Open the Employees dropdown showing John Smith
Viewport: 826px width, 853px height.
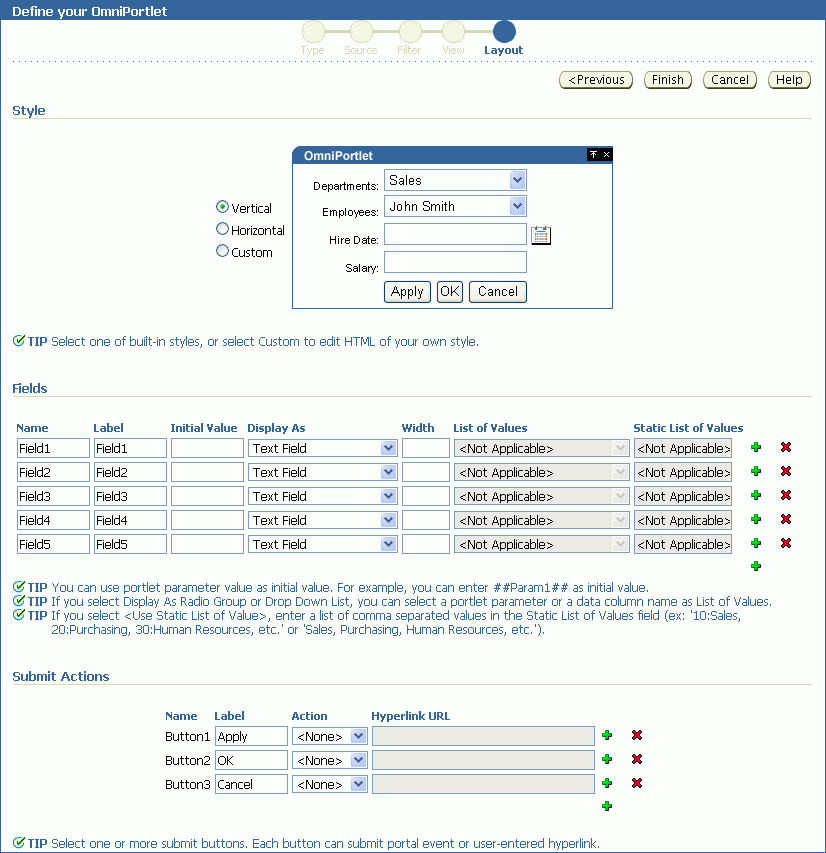pos(518,206)
